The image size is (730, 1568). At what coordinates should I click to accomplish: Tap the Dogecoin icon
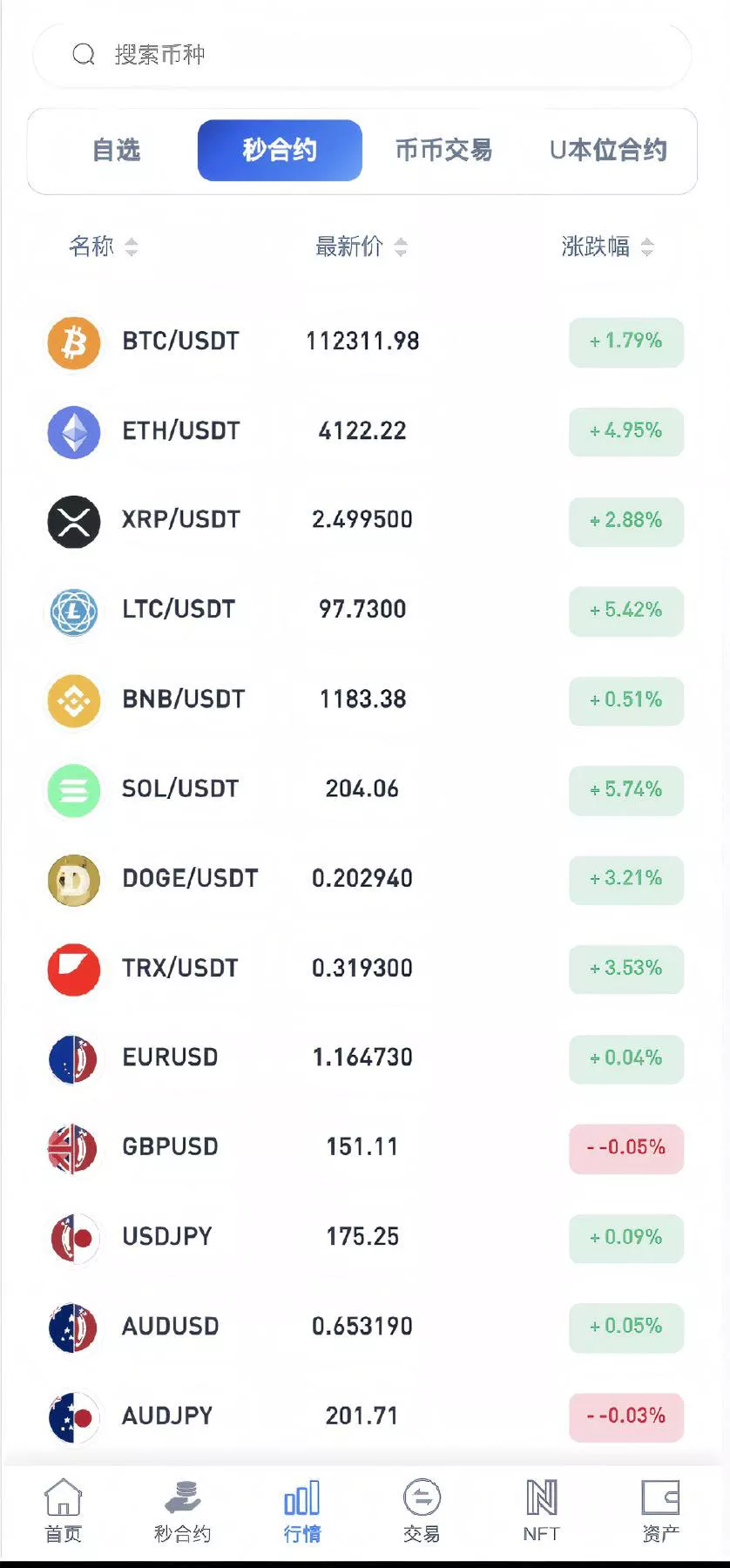[x=74, y=880]
